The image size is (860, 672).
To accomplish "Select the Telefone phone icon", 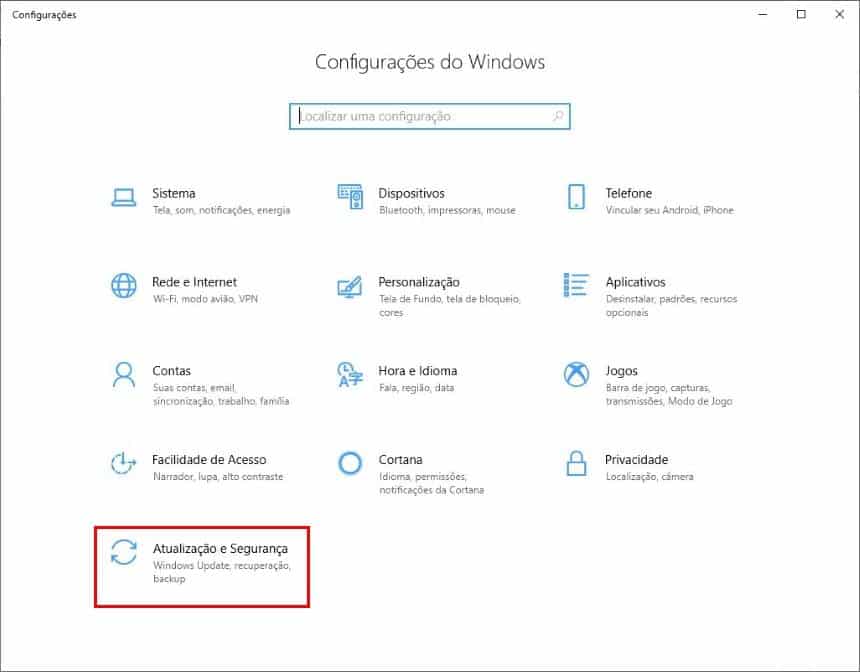I will (x=576, y=197).
